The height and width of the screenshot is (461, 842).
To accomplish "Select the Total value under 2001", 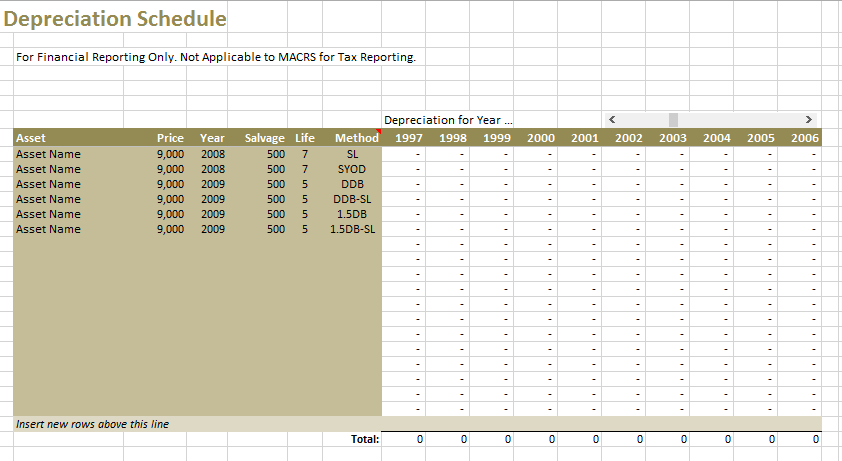I will pos(595,439).
